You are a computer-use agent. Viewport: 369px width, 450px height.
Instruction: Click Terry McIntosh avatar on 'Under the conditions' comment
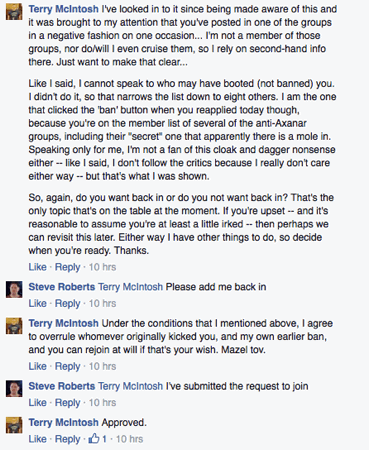coord(14,325)
